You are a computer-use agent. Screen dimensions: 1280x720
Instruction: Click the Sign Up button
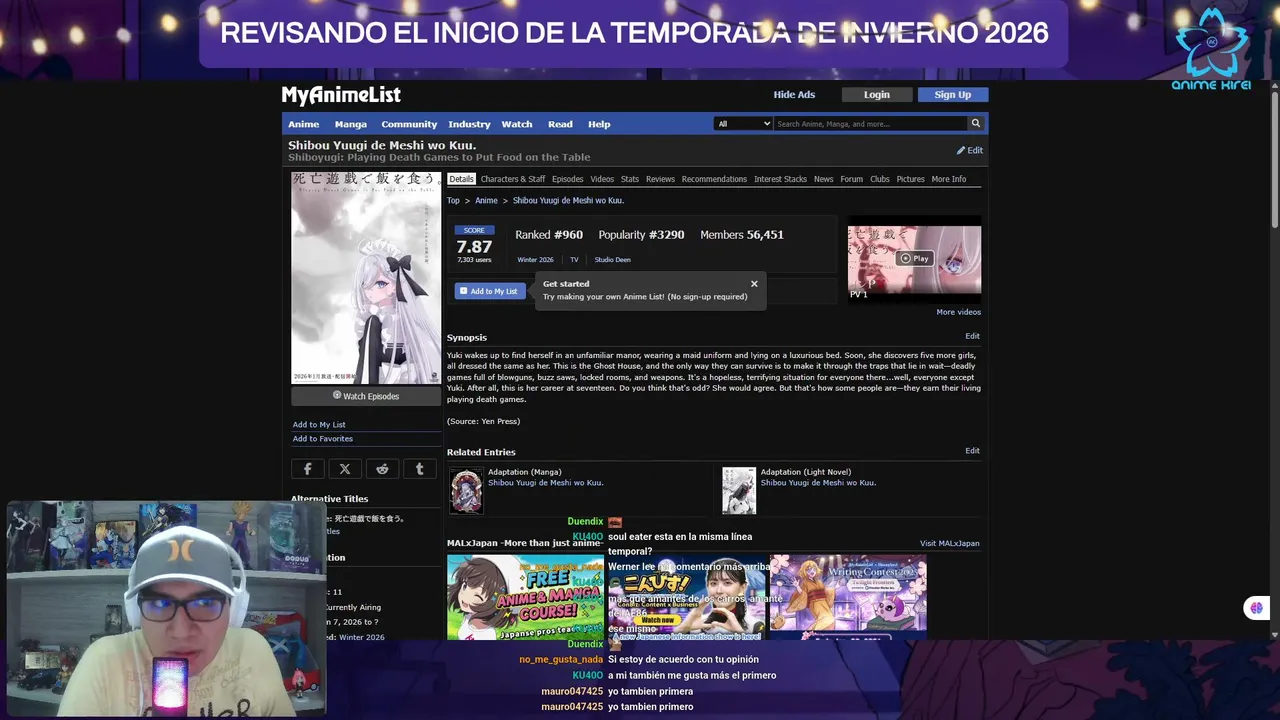(x=952, y=94)
